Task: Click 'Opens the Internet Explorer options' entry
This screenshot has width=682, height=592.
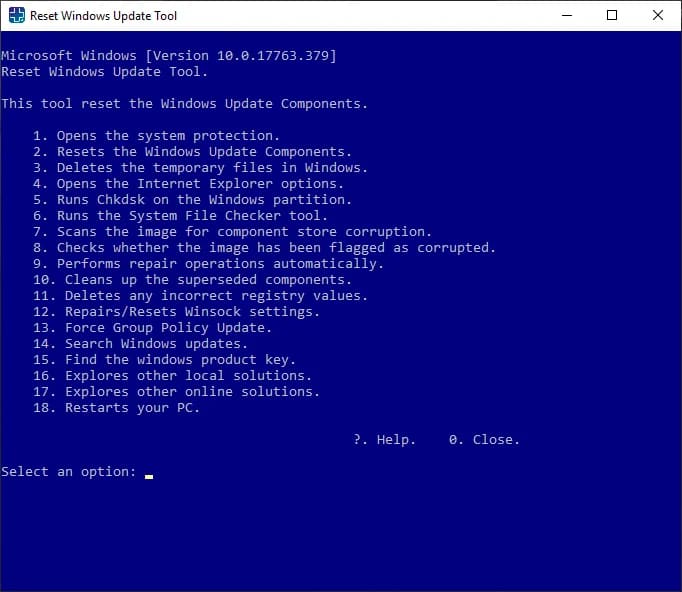Action: [189, 184]
